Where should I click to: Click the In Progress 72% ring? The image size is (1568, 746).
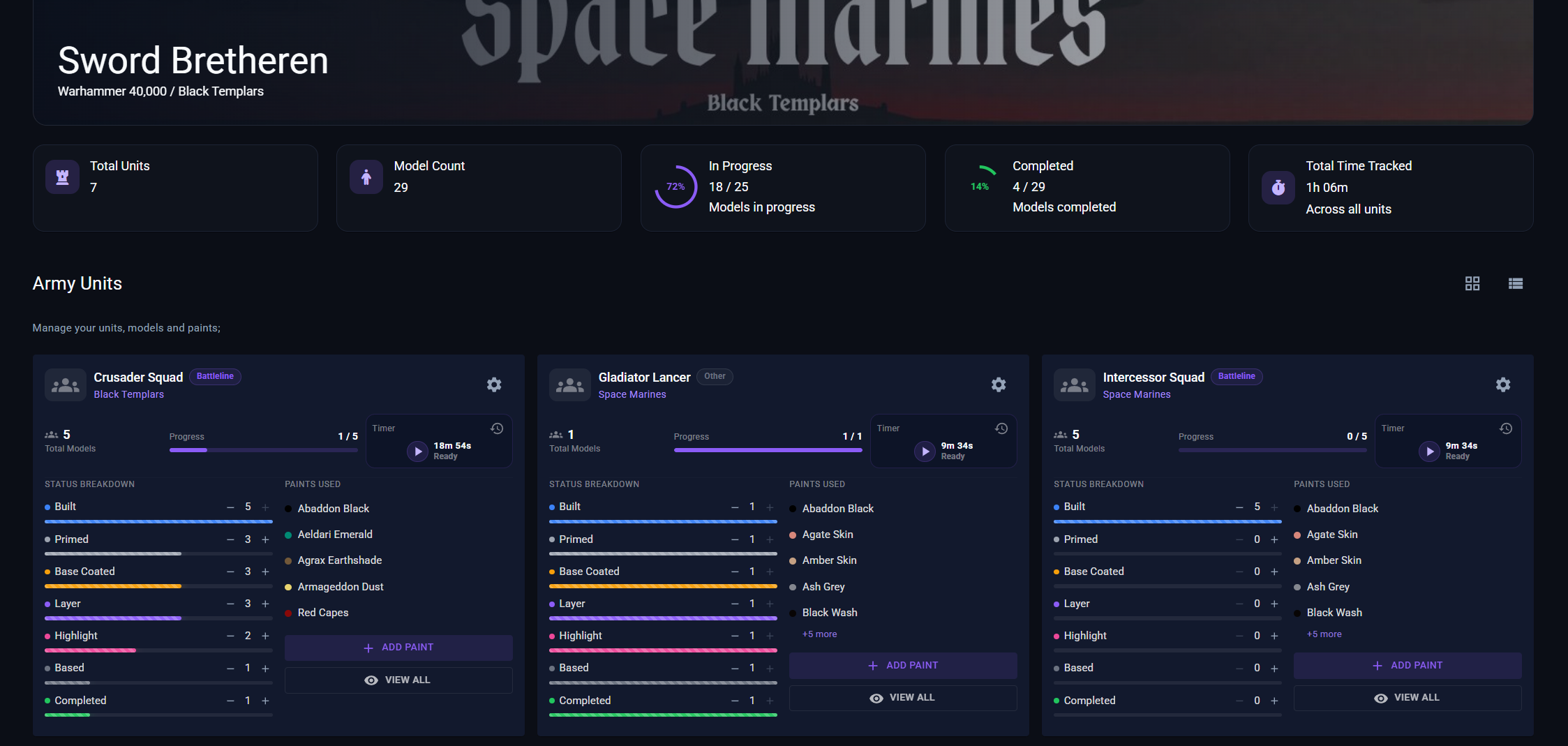coord(675,186)
